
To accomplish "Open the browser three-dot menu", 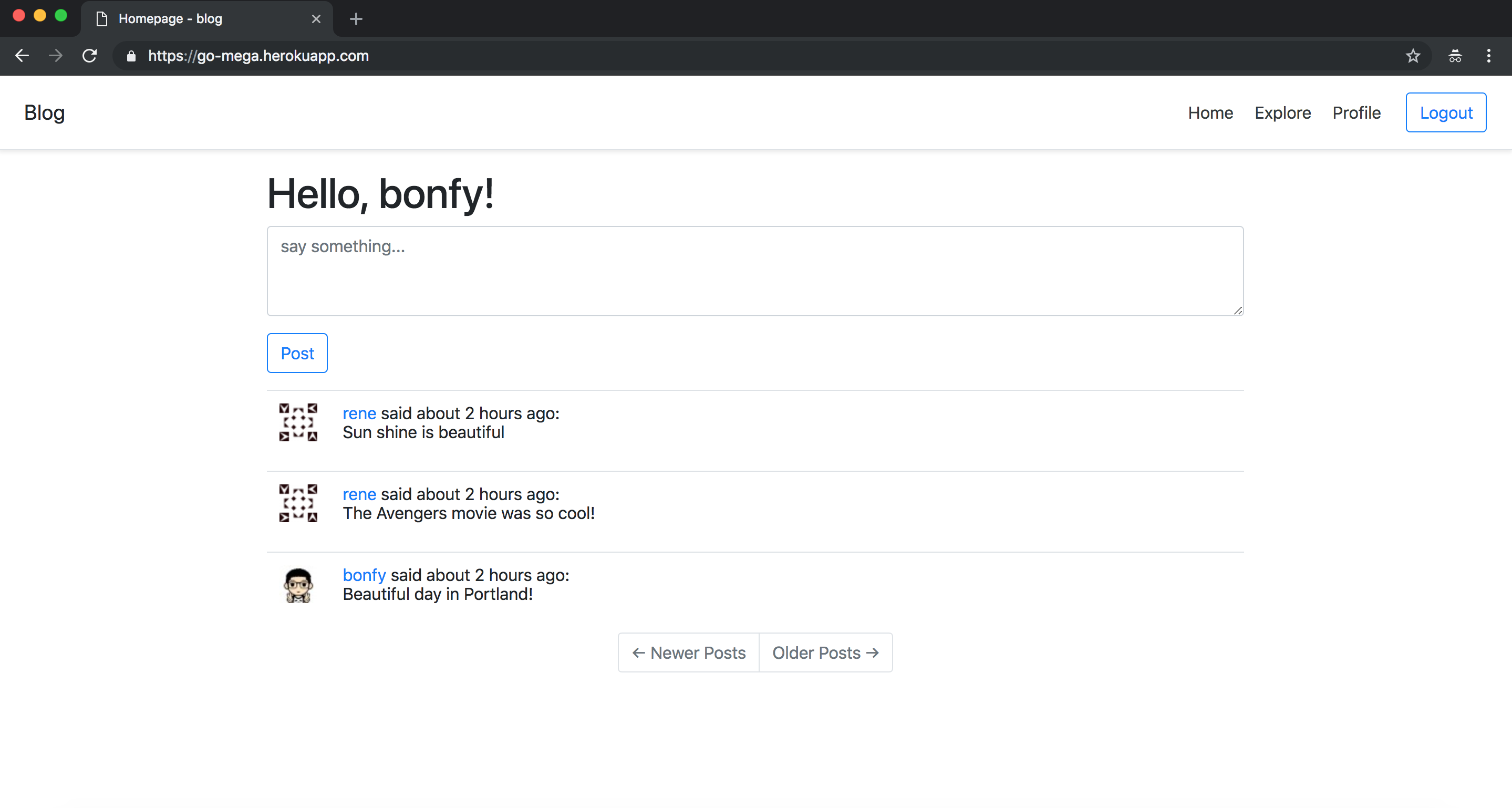I will coord(1488,56).
